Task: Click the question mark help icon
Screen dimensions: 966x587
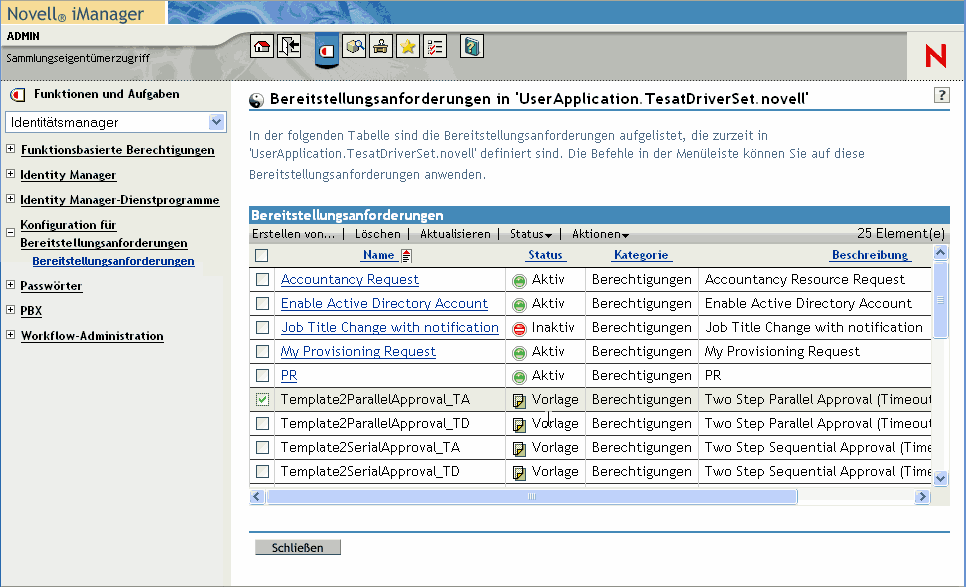Action: click(941, 95)
